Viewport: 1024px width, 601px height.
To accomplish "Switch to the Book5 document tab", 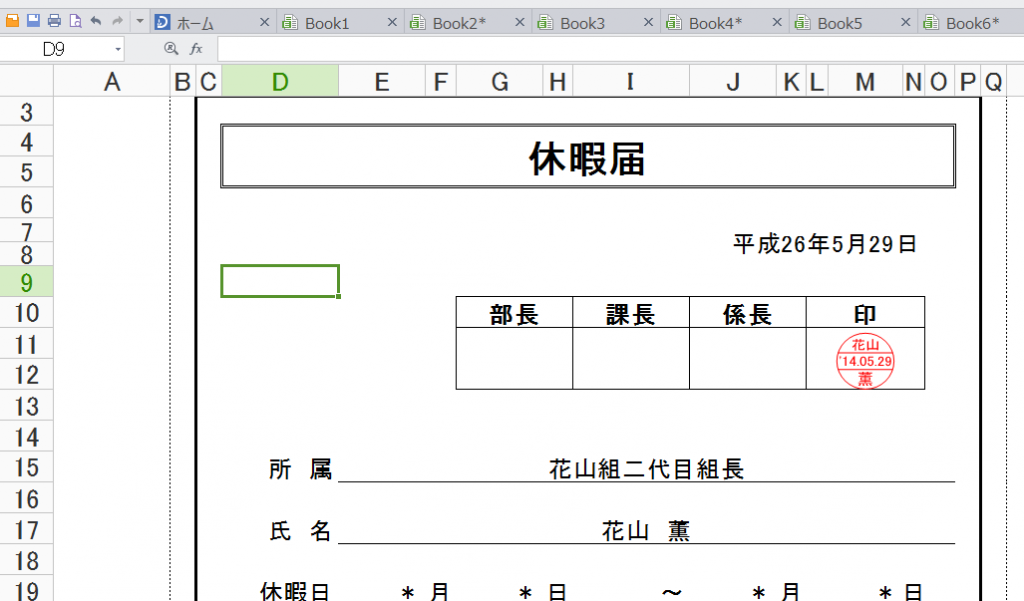I will tap(843, 20).
